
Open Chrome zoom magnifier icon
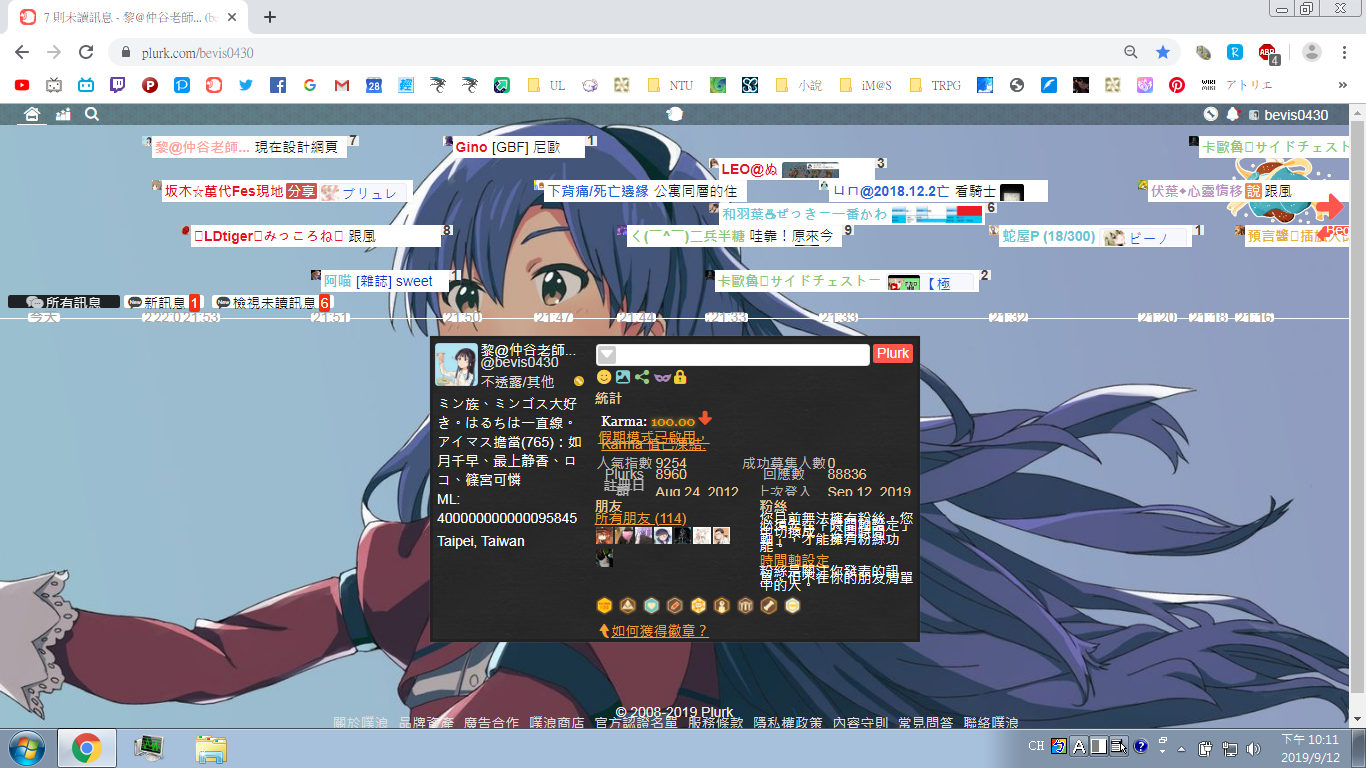point(1131,52)
